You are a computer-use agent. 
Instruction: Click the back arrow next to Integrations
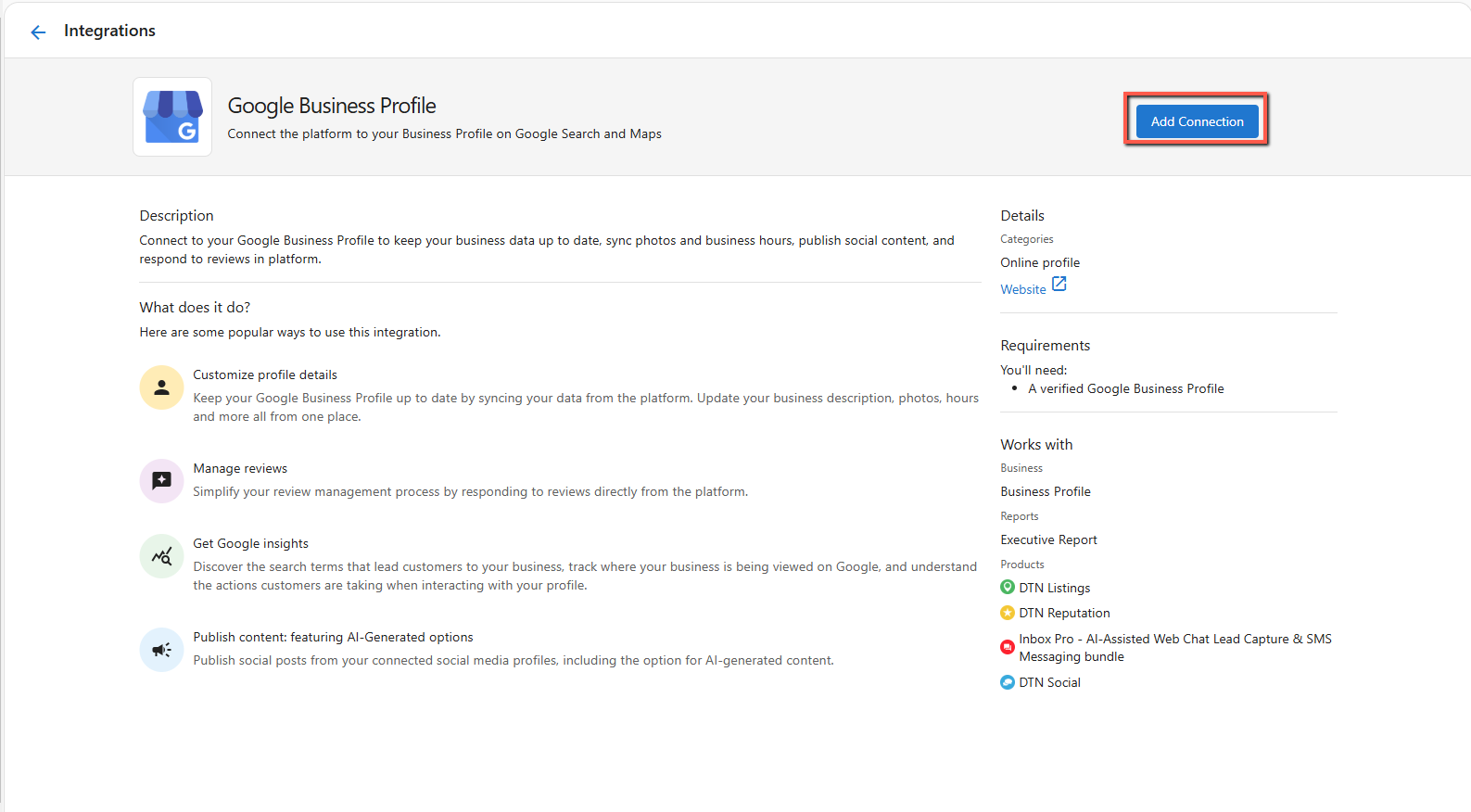click(38, 32)
